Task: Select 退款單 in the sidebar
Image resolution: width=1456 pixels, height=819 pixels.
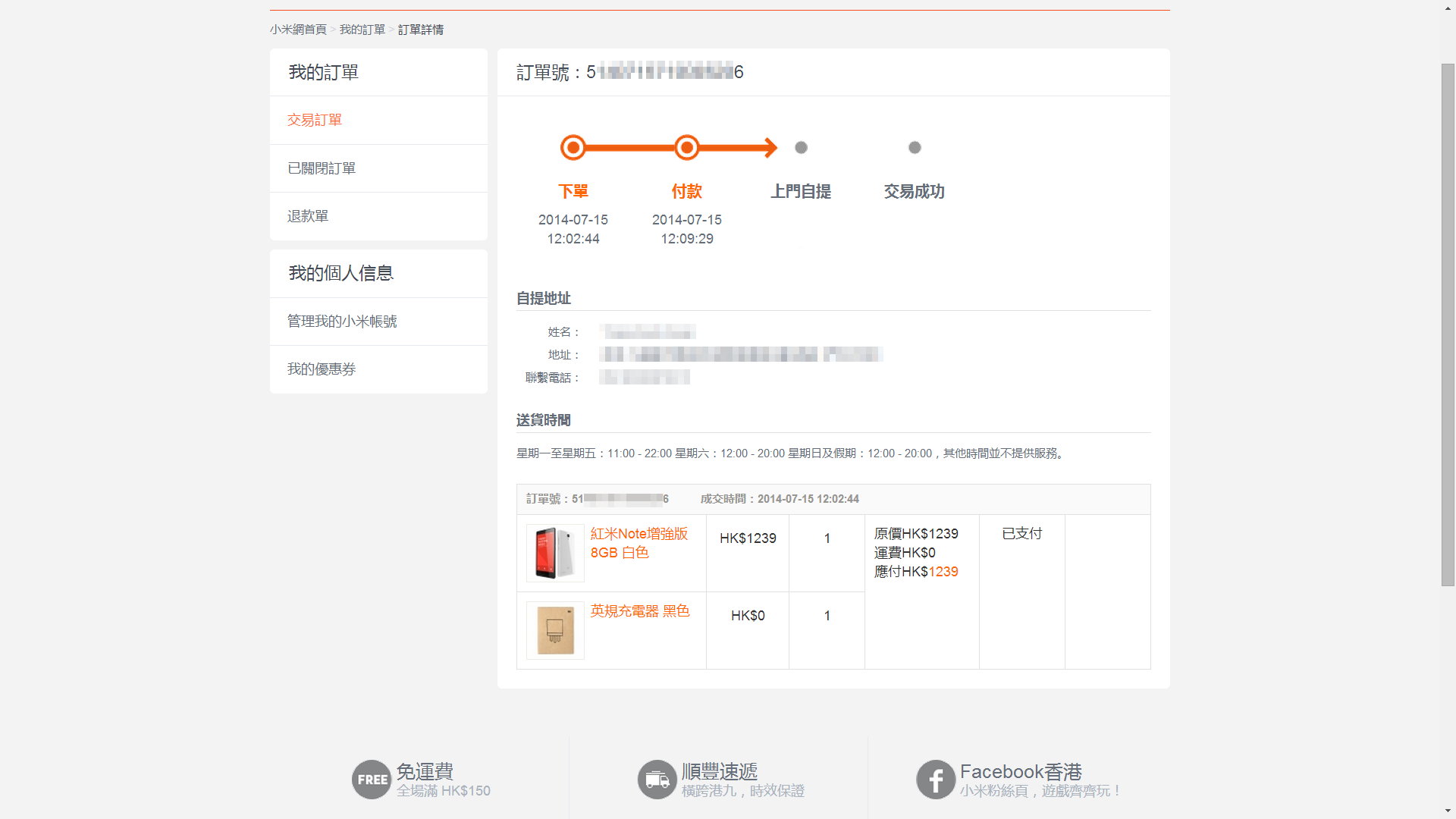Action: tap(378, 216)
